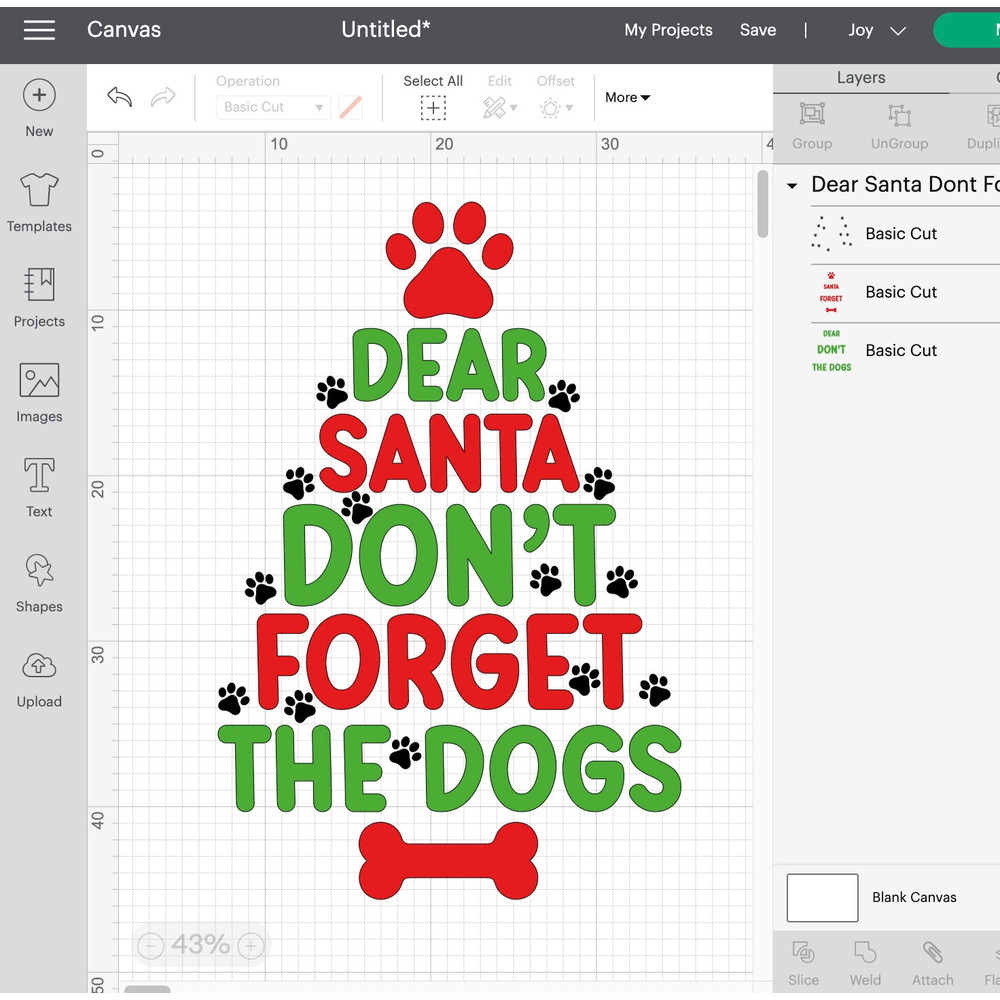This screenshot has width=1000, height=1000.
Task: Switch to the Layers tab
Action: point(860,78)
